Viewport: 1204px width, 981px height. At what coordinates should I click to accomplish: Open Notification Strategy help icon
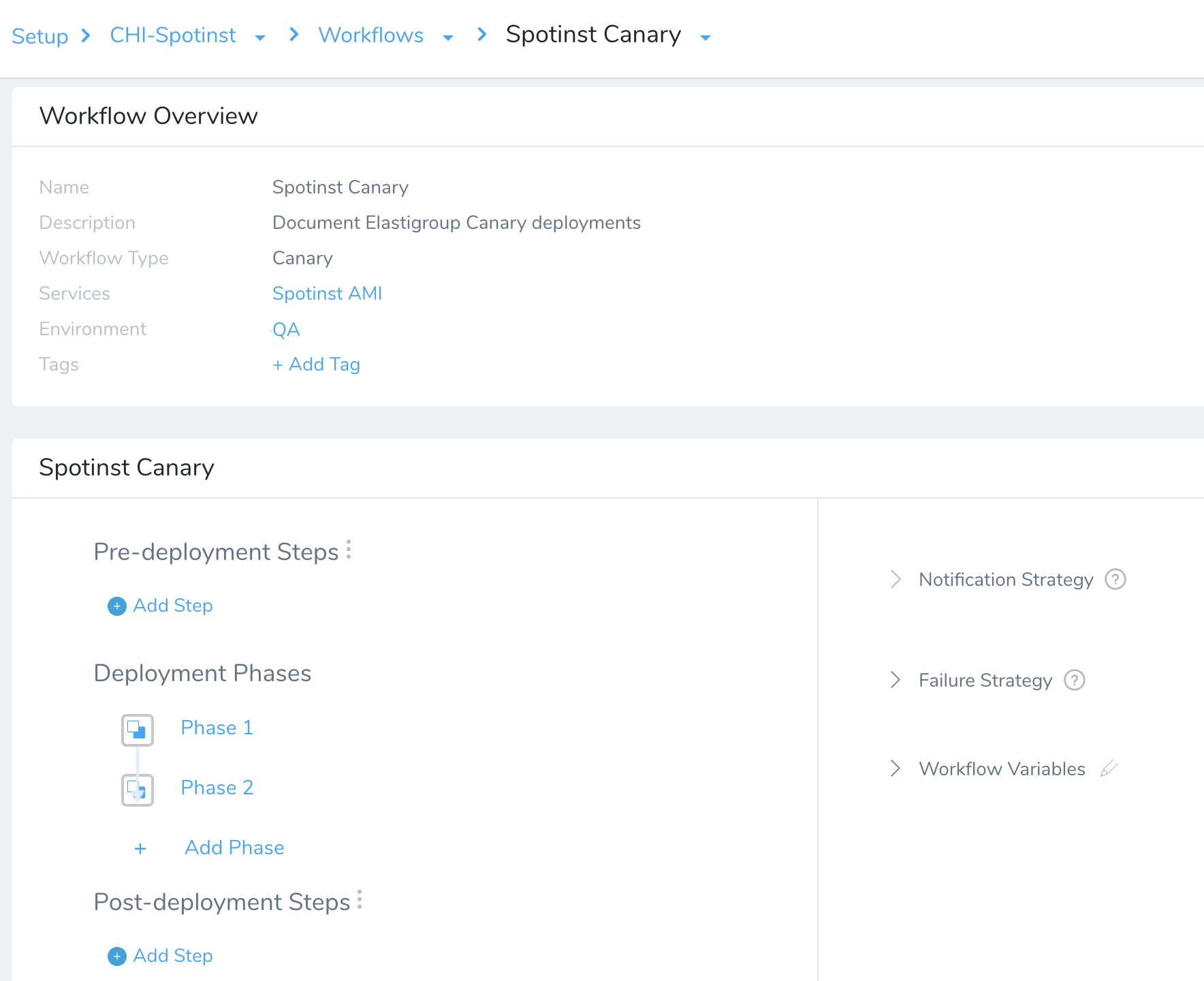pos(1115,580)
